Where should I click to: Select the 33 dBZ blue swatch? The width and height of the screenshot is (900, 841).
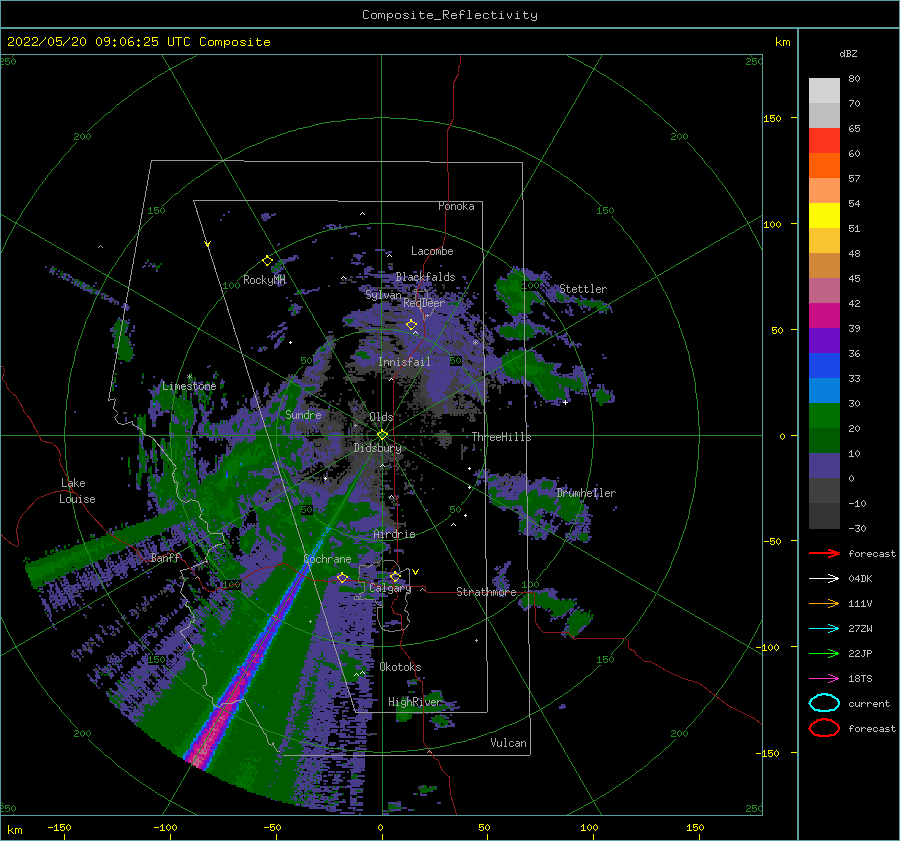(824, 390)
